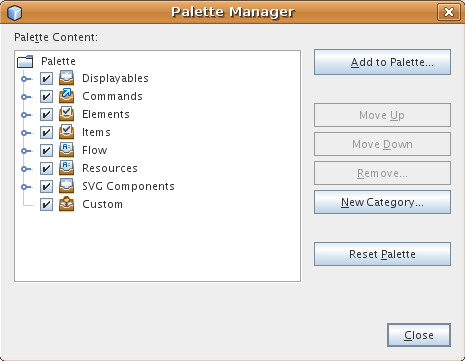Select the Elements tree item label

[x=106, y=114]
